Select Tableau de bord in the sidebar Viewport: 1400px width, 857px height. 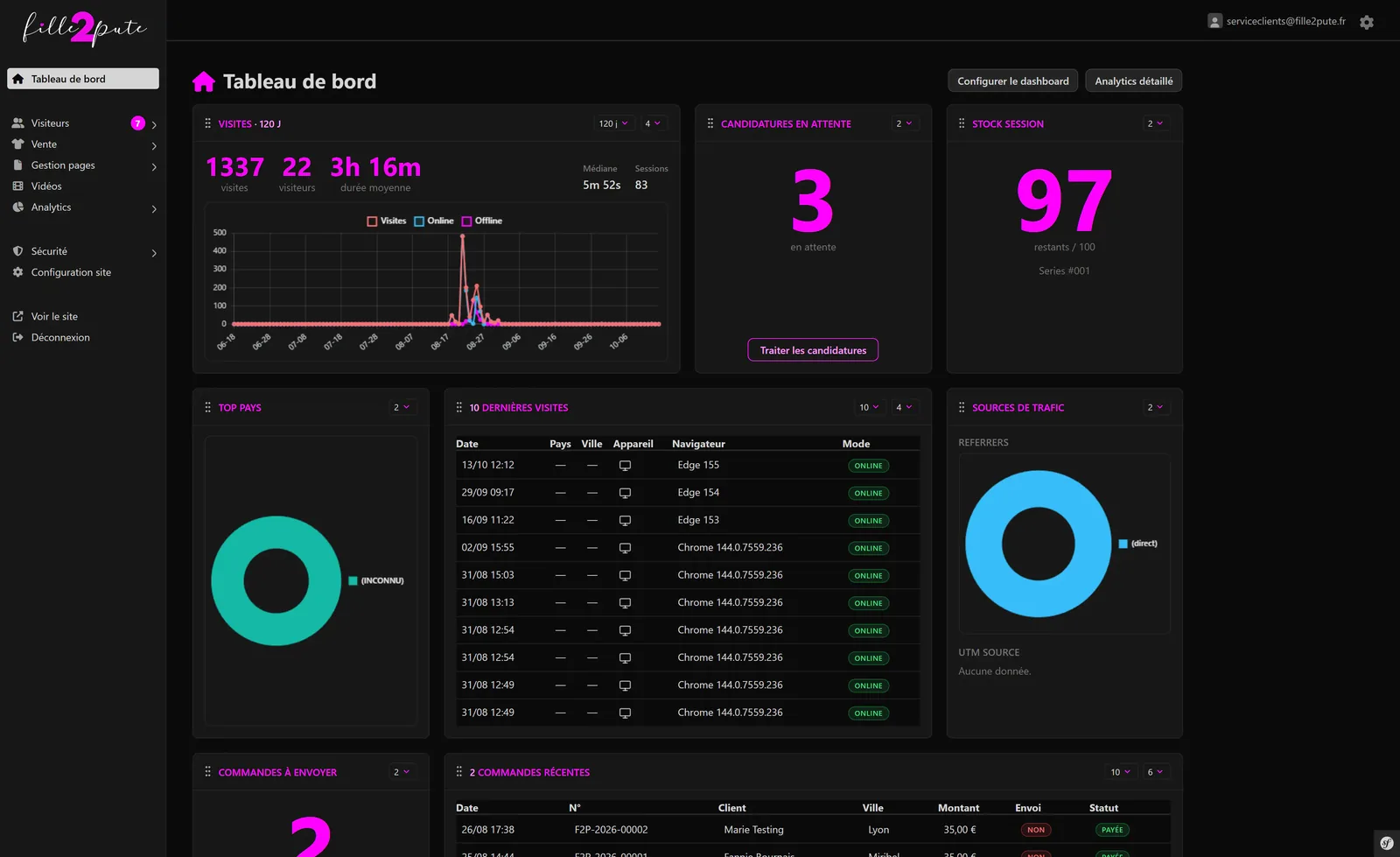tap(83, 79)
